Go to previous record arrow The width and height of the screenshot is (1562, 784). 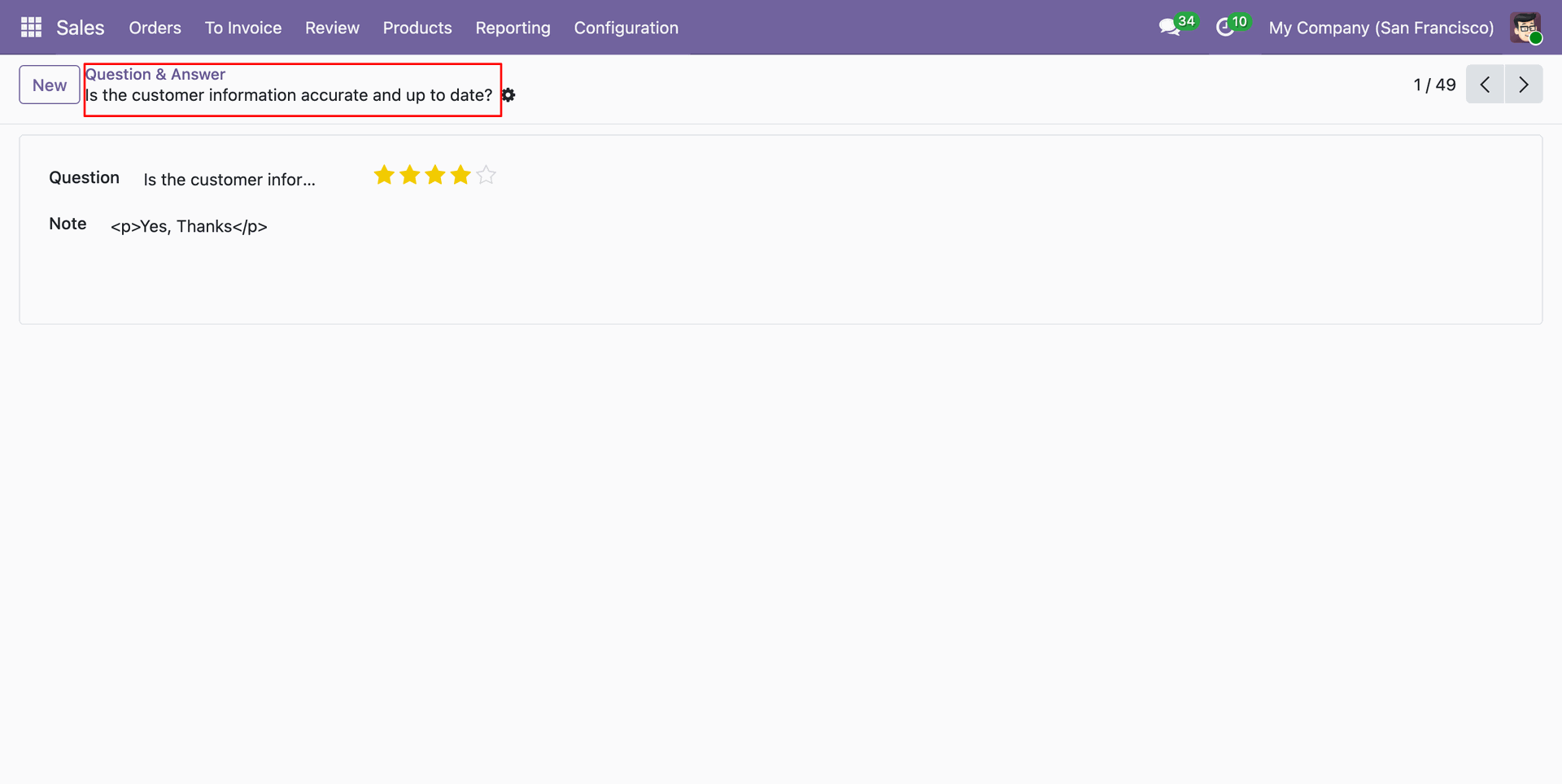tap(1485, 85)
